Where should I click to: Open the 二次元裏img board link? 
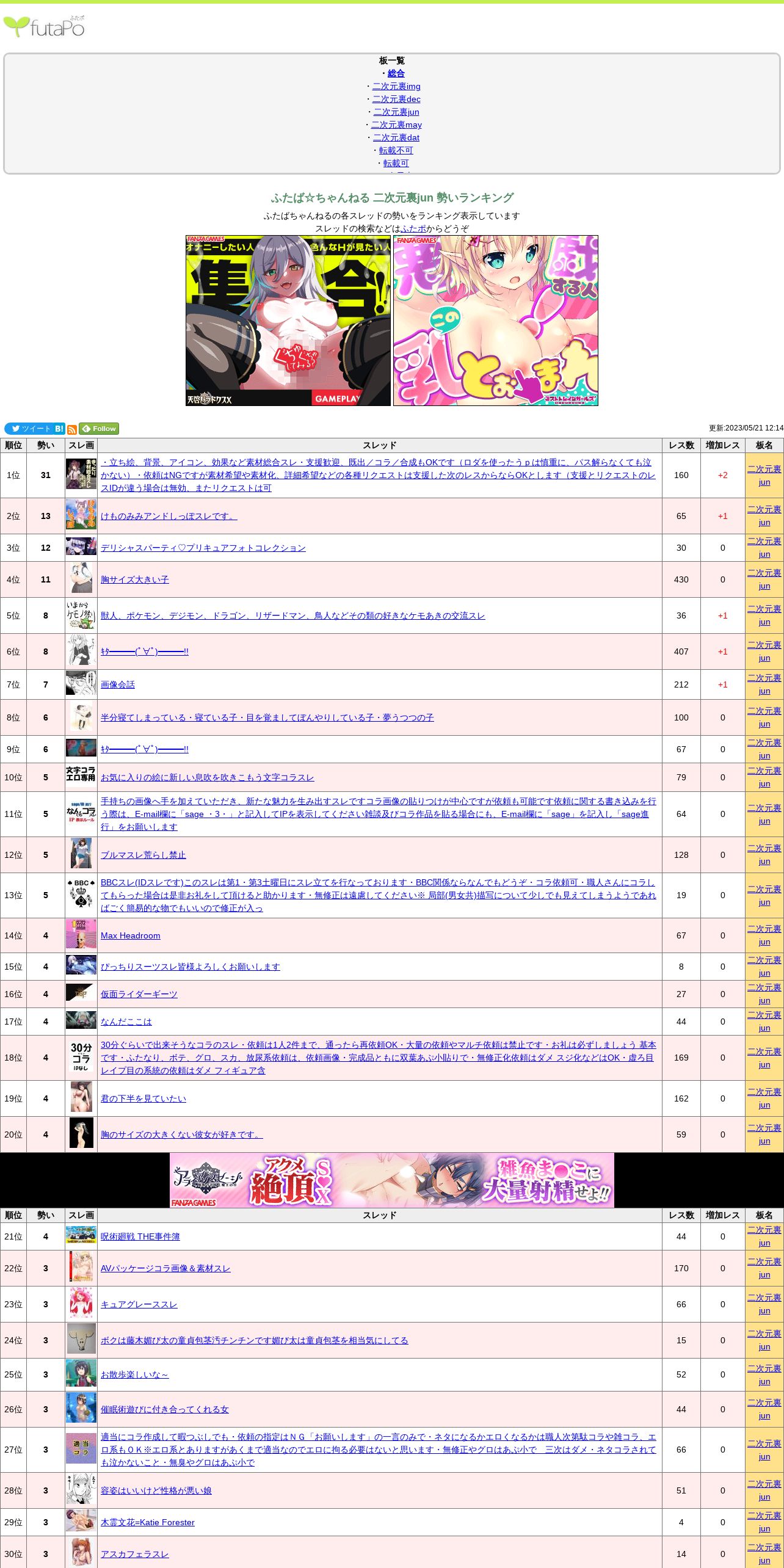pos(396,86)
